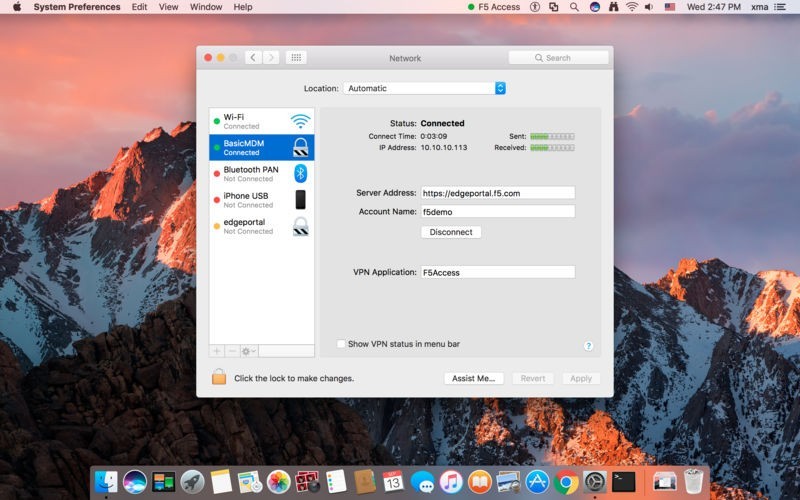800x500 pixels.
Task: Click the iPhone USB device icon
Action: click(x=300, y=199)
